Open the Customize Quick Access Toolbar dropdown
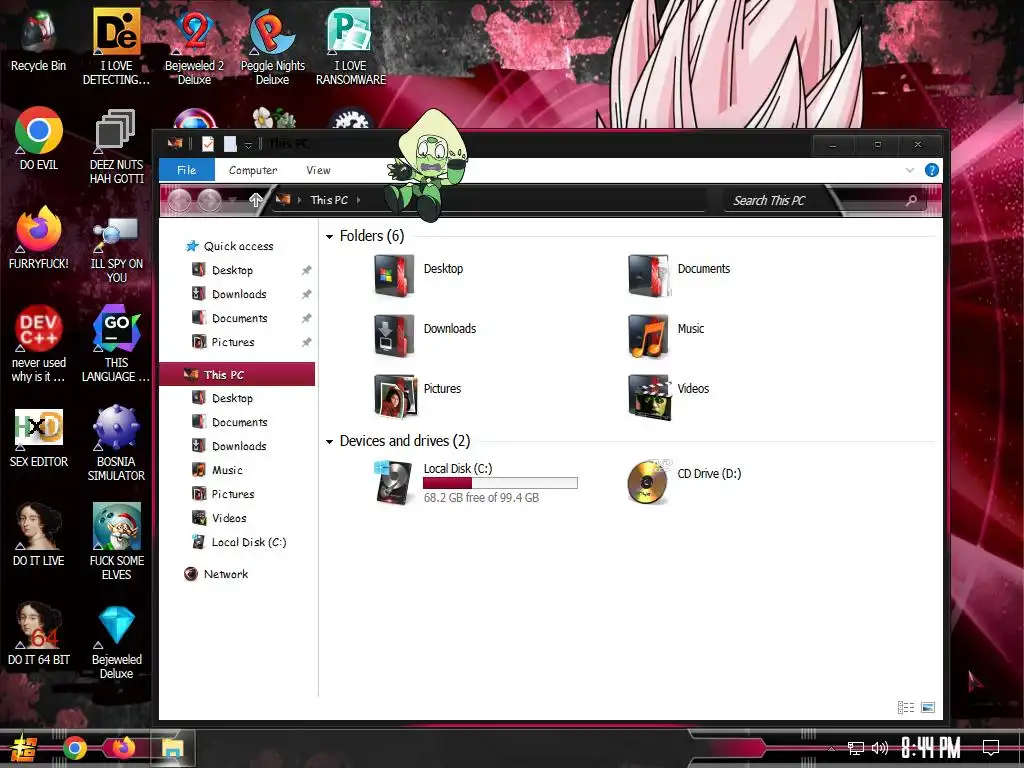Image resolution: width=1024 pixels, height=768 pixels. (248, 144)
